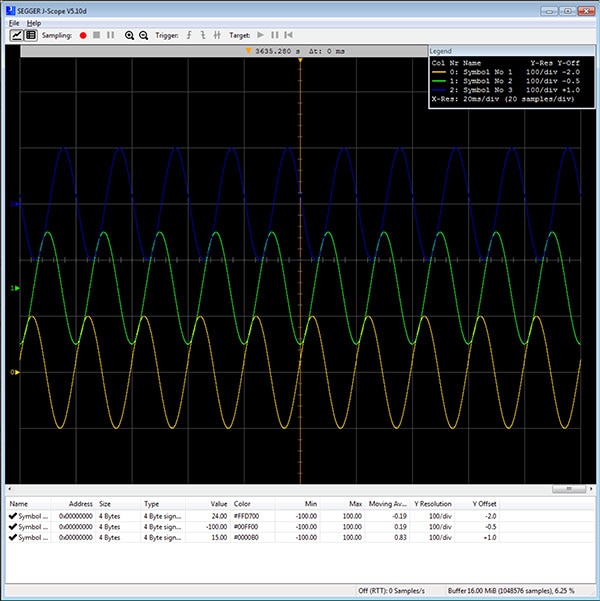Image resolution: width=600 pixels, height=601 pixels.
Task: Switch to graph view toolbar icon
Action: 17,35
